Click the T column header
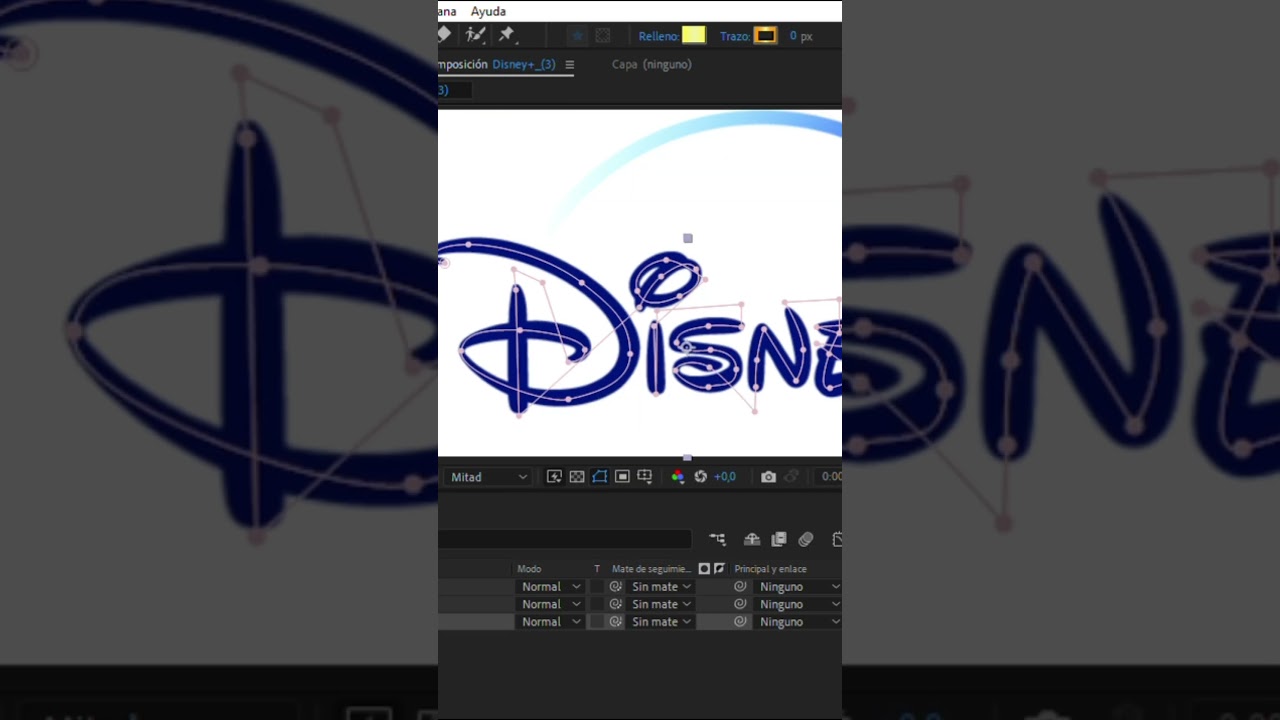Screen dimensions: 1280x720 (x=597, y=569)
